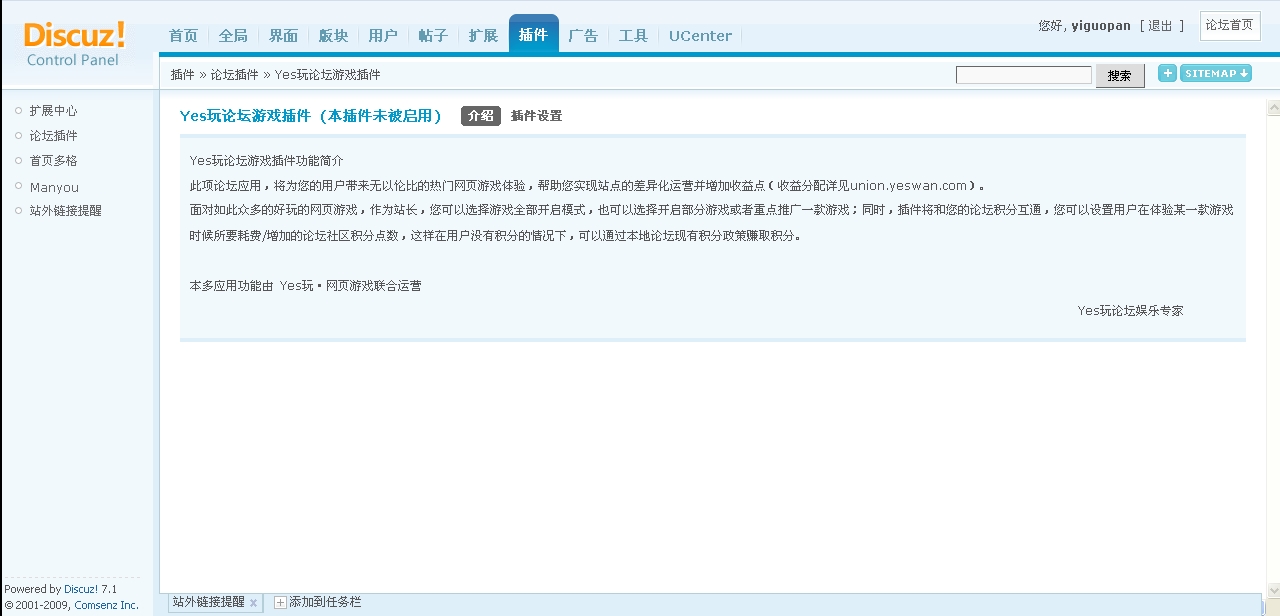
Task: Click the Discuz! Control Panel logo
Action: 75,45
